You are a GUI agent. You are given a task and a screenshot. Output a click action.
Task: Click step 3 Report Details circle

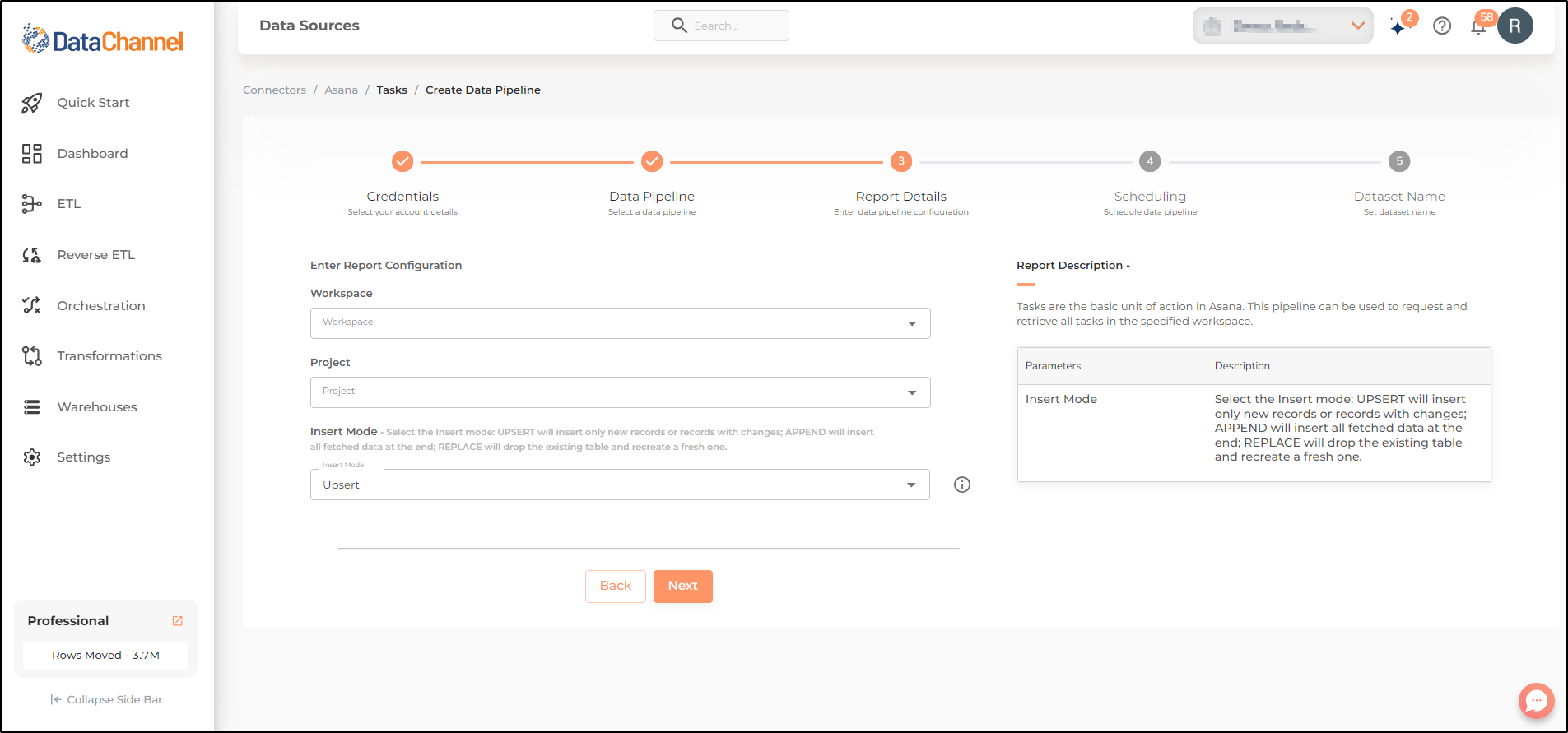pos(901,161)
